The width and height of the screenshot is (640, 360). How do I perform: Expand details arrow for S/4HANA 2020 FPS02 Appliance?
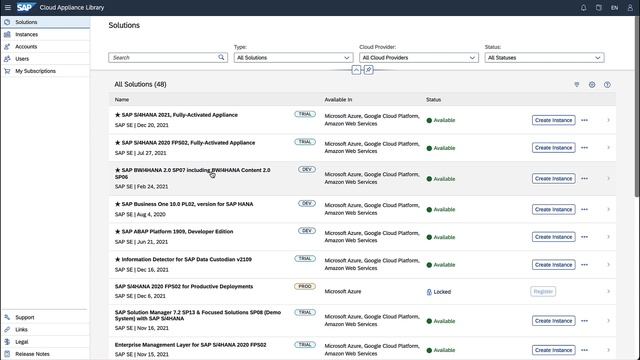coord(608,147)
